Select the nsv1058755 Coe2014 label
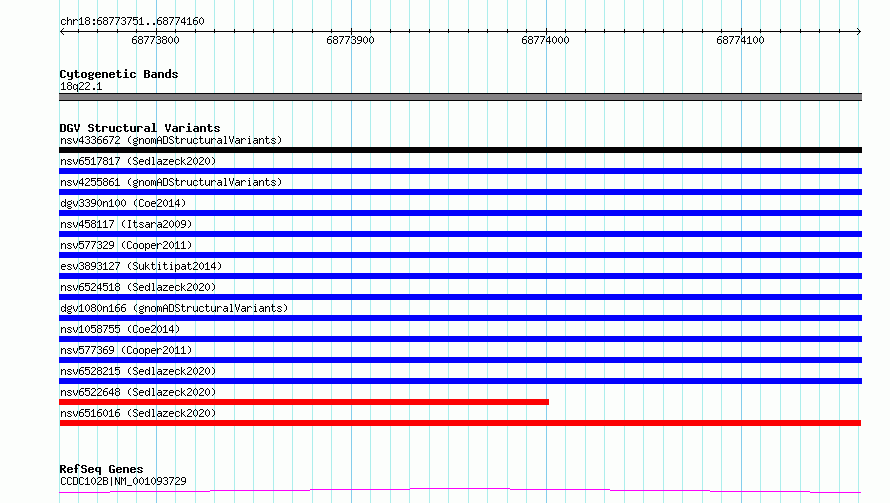 point(120,329)
